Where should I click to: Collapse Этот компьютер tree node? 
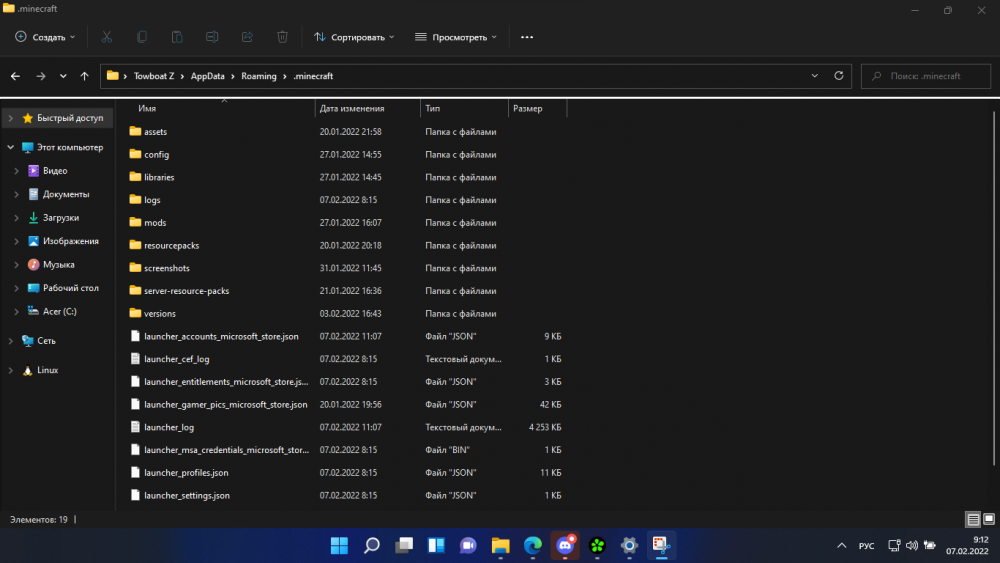tap(10, 147)
